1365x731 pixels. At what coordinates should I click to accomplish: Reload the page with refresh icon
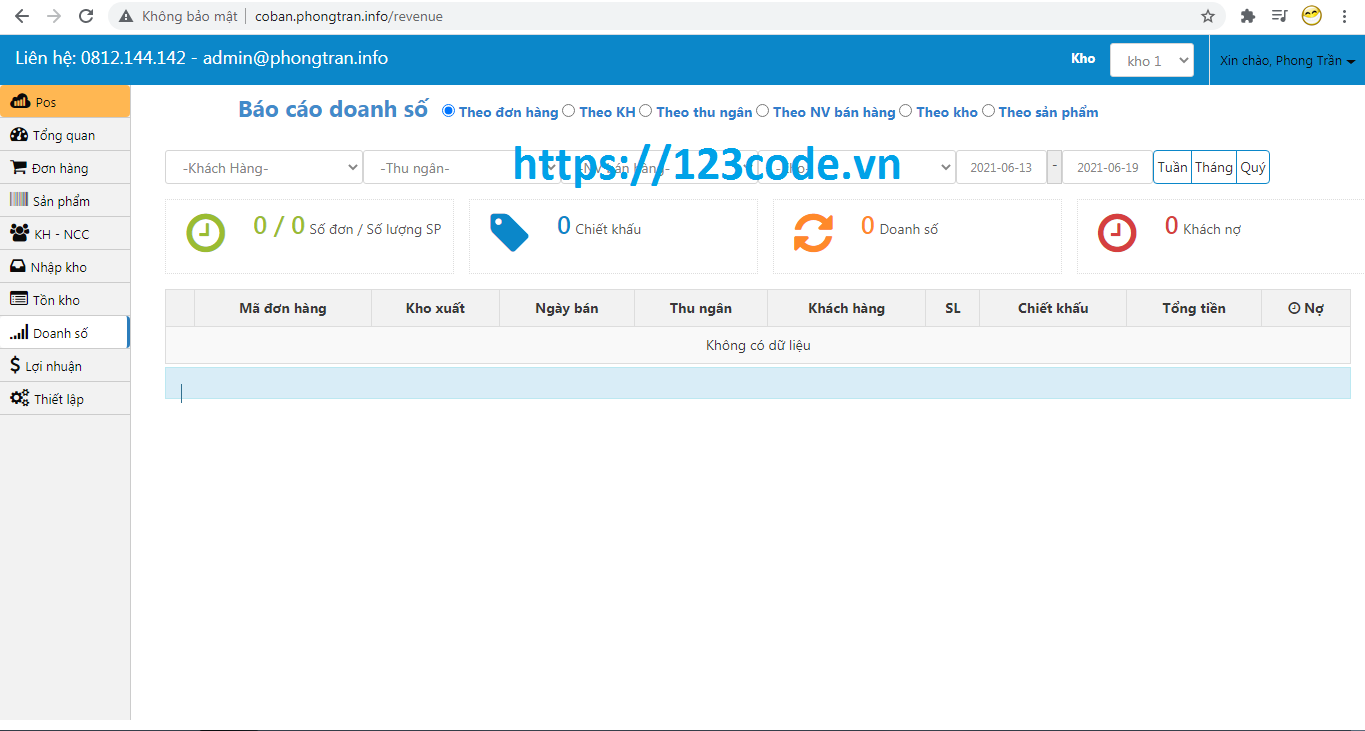tap(86, 16)
